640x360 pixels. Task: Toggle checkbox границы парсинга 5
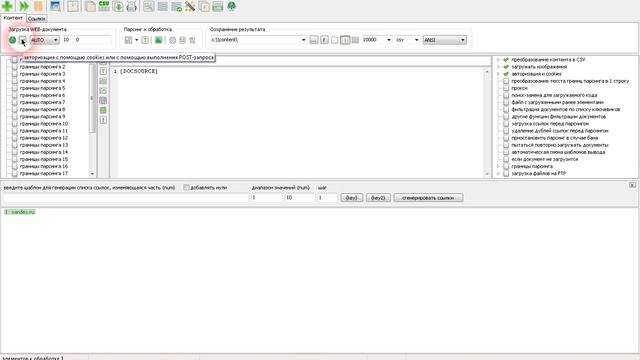15,88
